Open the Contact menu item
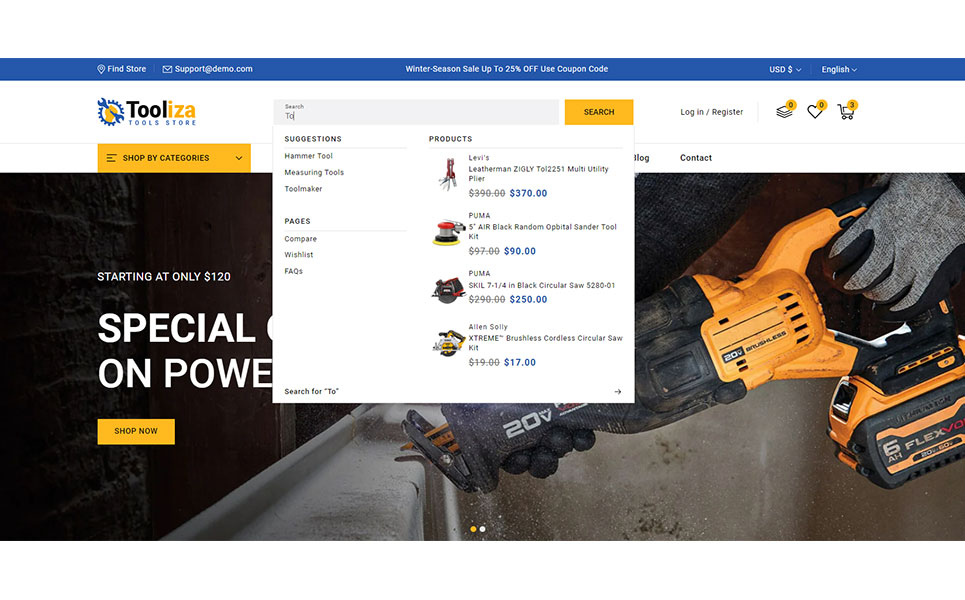The width and height of the screenshot is (965, 600). tap(696, 158)
